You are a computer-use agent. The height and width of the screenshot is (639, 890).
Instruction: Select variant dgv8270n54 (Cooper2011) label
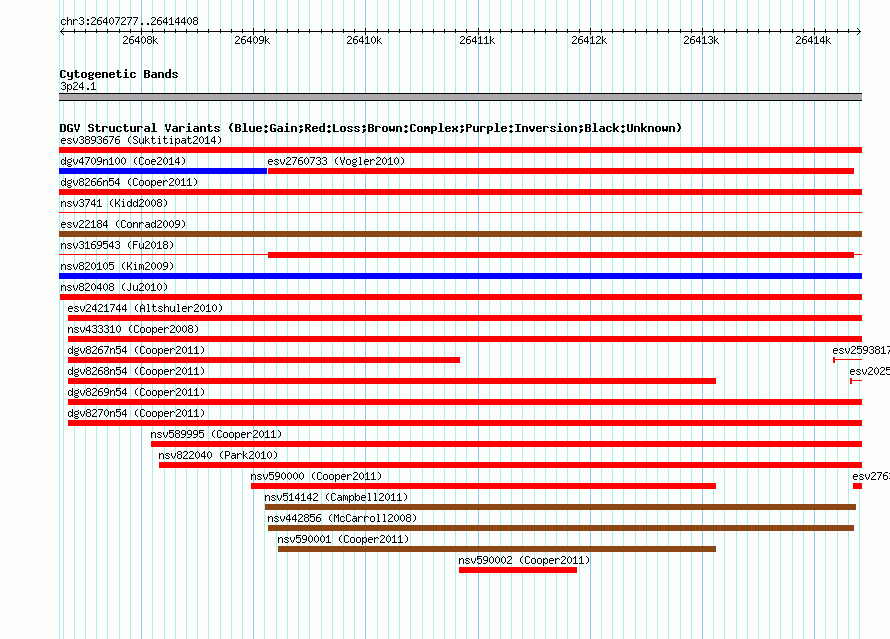pyautogui.click(x=136, y=413)
